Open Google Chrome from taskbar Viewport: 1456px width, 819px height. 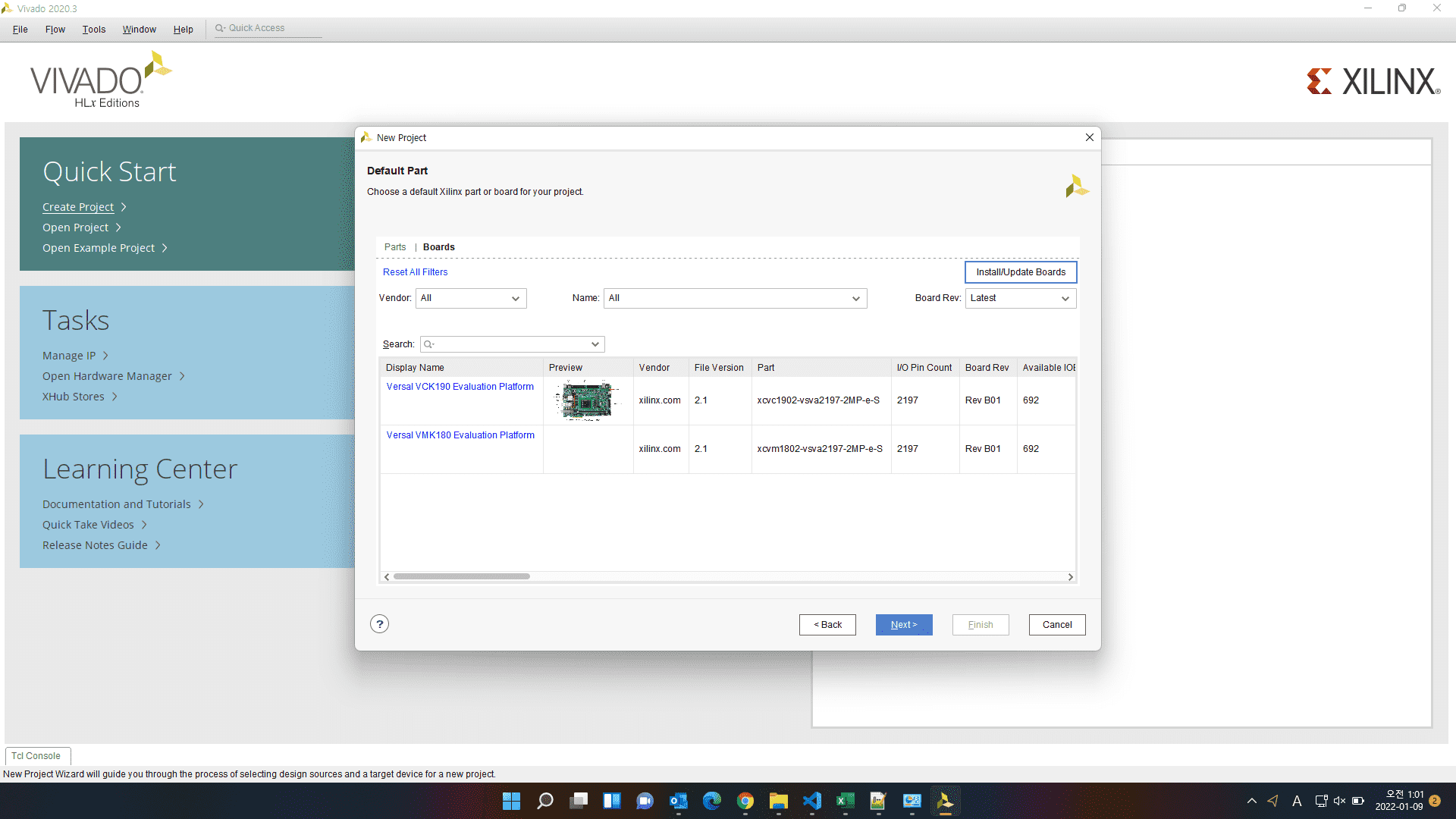[745, 801]
